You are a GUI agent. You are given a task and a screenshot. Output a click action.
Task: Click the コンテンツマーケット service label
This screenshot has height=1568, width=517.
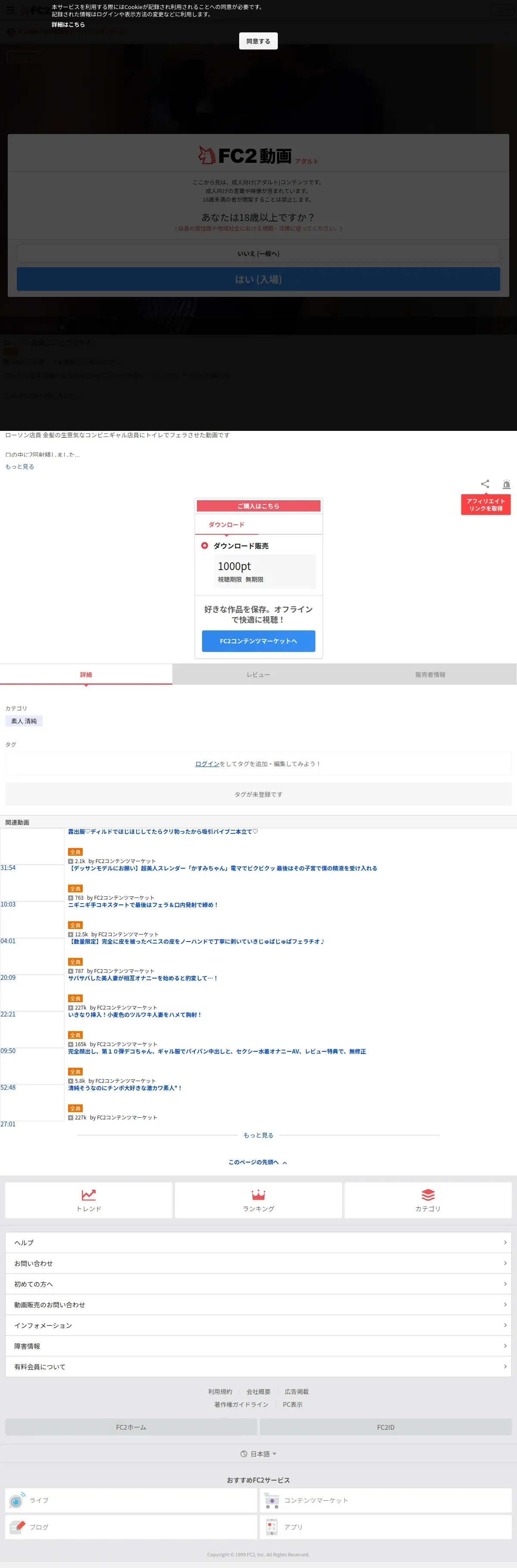(x=316, y=1501)
